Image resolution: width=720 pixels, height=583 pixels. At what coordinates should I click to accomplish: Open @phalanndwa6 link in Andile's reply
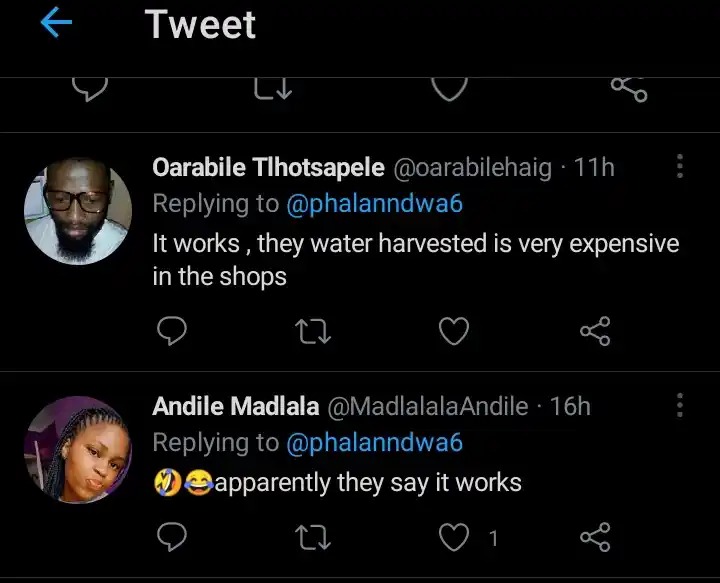pos(375,443)
